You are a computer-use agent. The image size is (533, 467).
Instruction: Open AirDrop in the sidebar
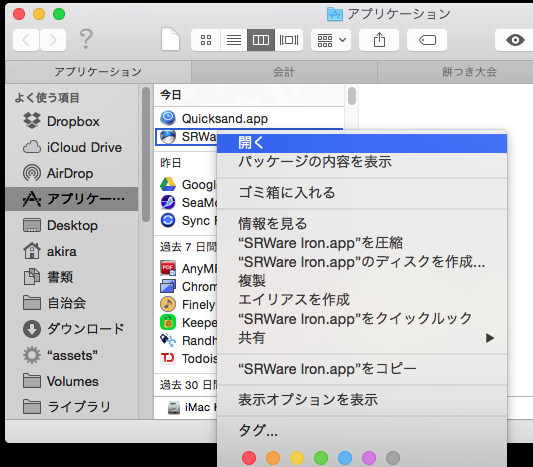(x=72, y=173)
